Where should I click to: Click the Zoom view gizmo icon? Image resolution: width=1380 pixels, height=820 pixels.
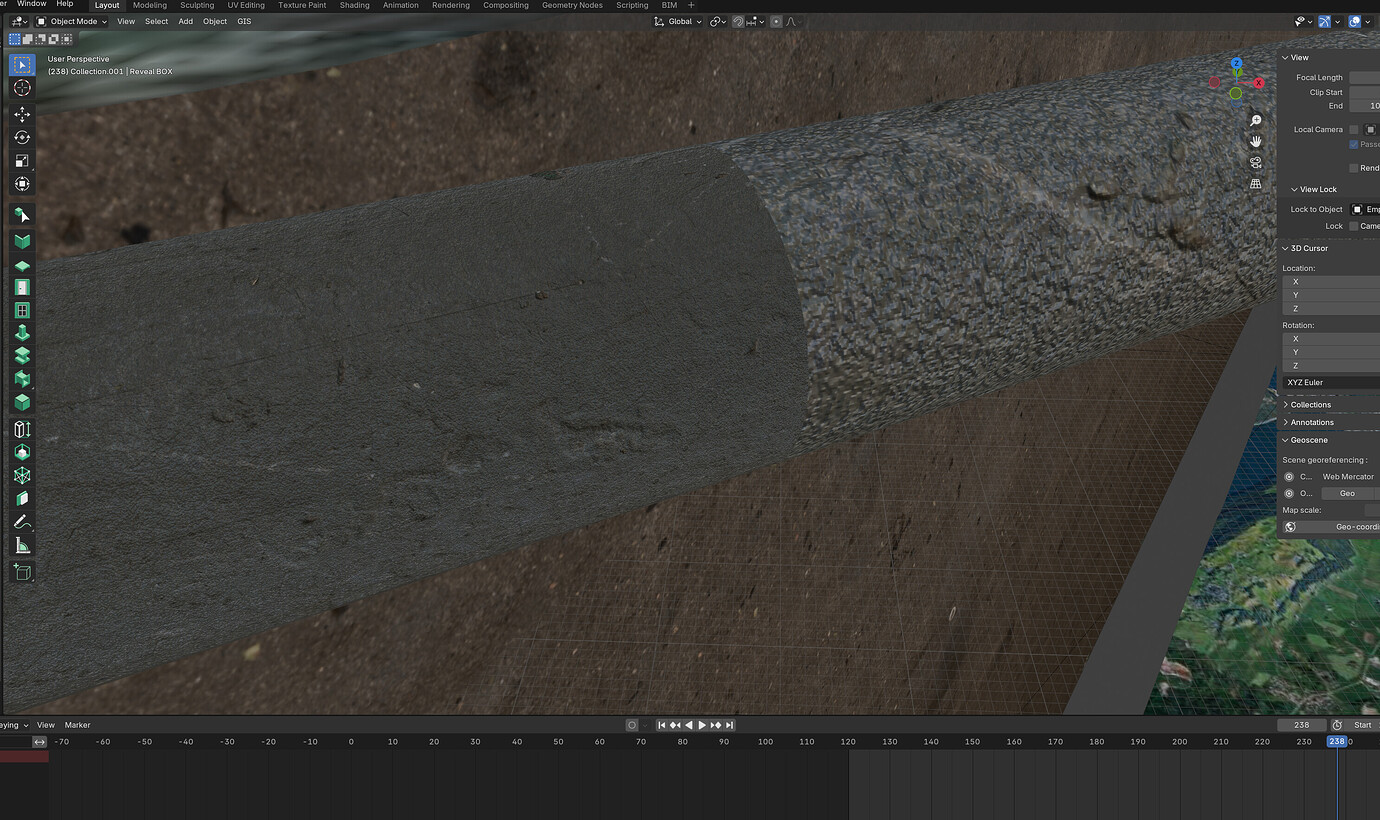click(1256, 120)
